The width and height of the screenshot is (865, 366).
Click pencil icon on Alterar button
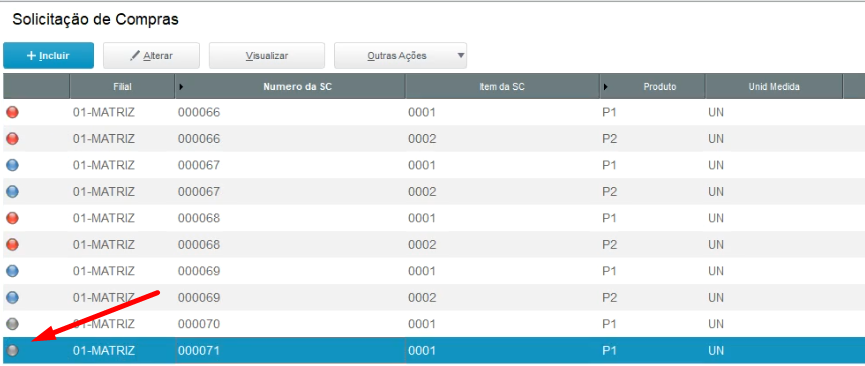[135, 55]
